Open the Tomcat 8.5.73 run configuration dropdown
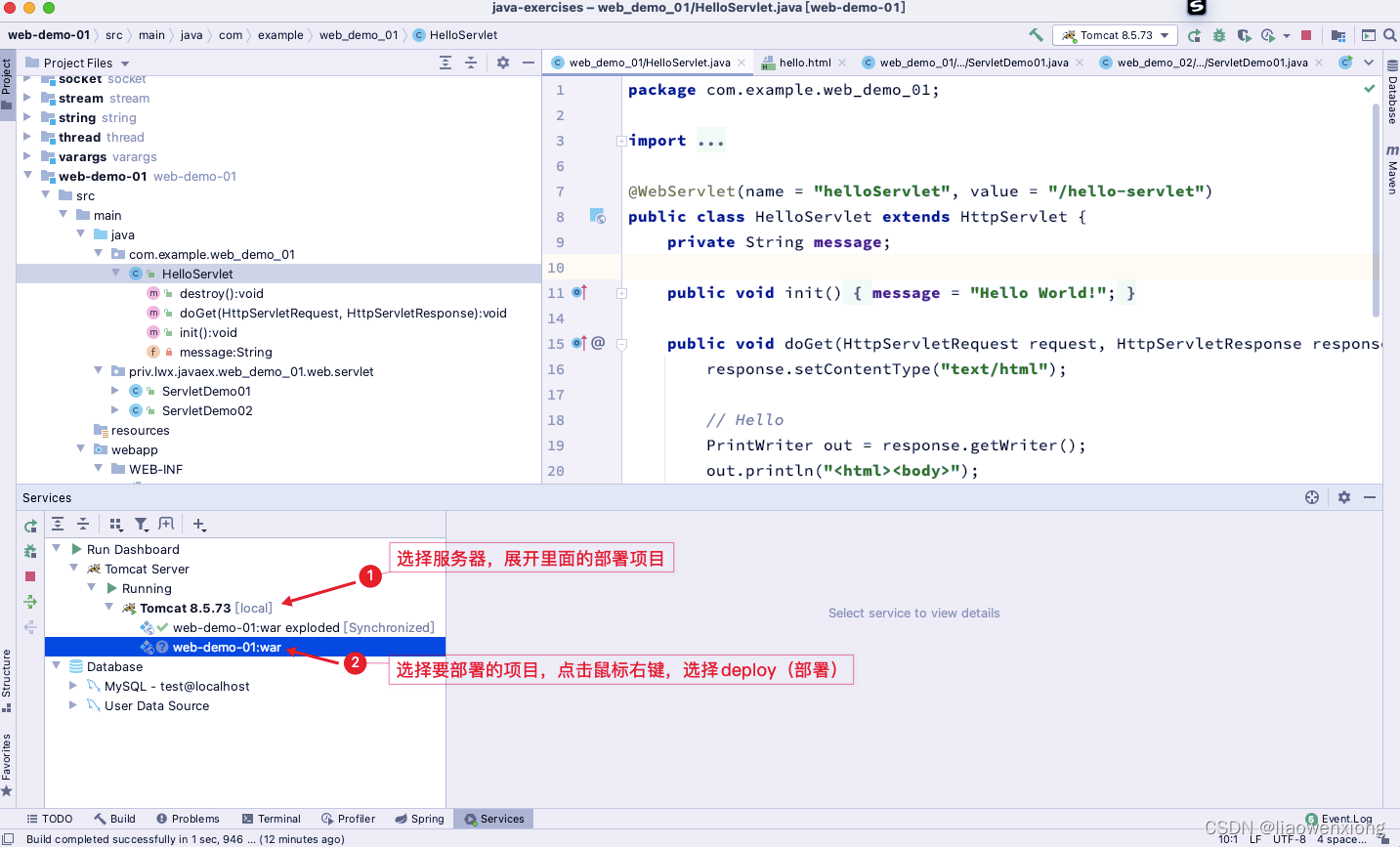Viewport: 1400px width, 847px height. (x=1117, y=35)
